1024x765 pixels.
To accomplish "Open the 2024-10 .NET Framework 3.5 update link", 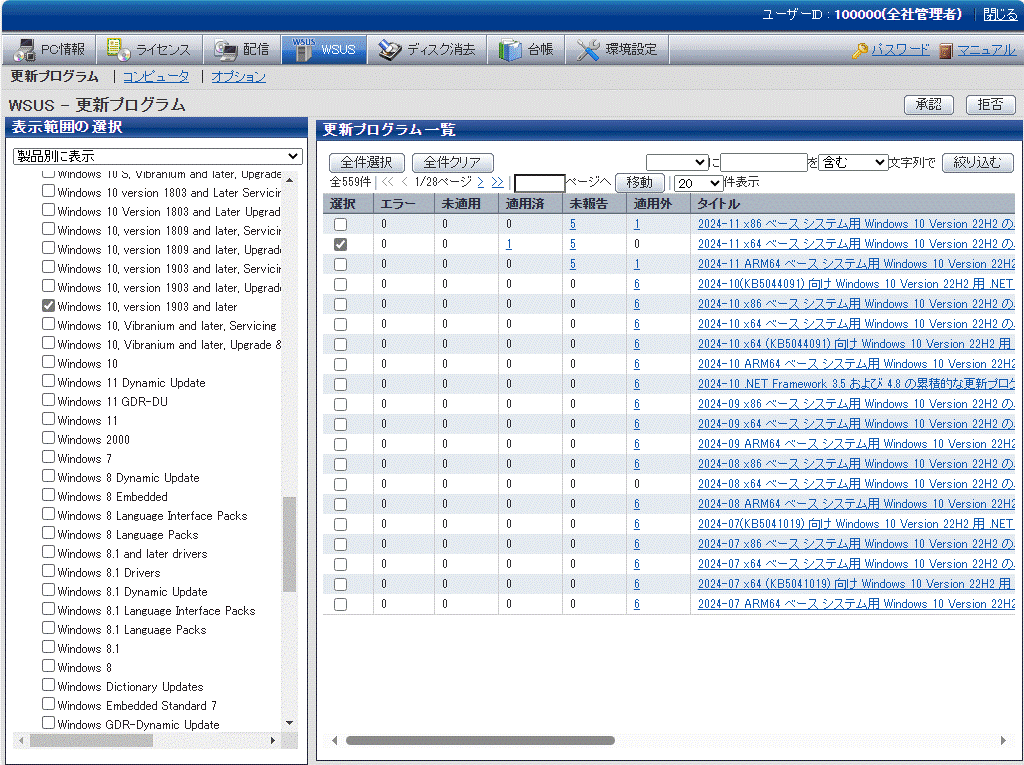I will pos(856,384).
